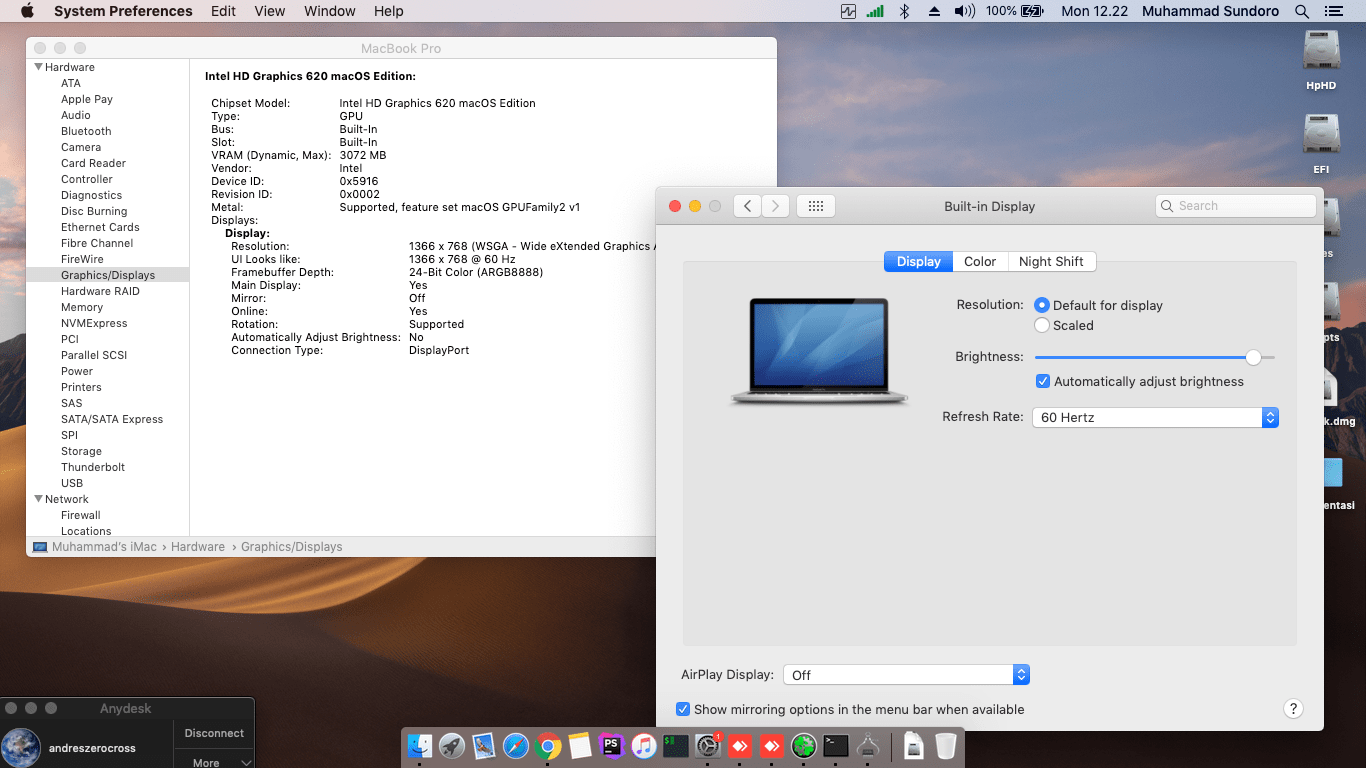Viewport: 1366px width, 768px height.
Task: Open PhpStorm from the Dock
Action: coord(611,745)
